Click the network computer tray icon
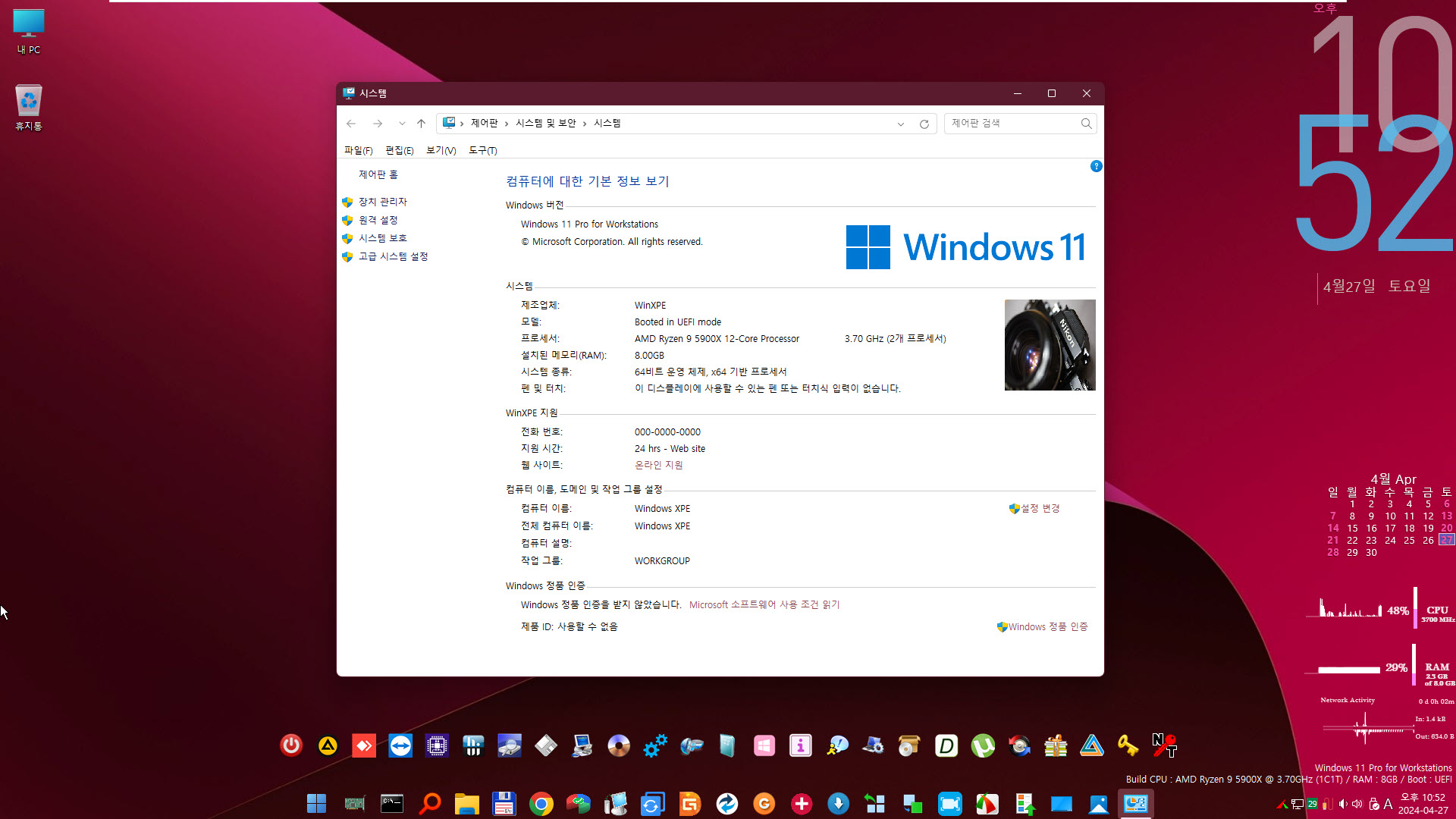Image resolution: width=1456 pixels, height=819 pixels. [x=1298, y=804]
